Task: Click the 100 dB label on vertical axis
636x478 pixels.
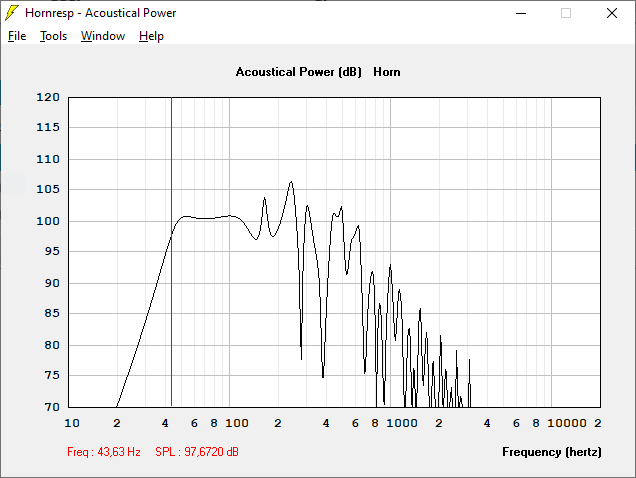Action: (48, 221)
